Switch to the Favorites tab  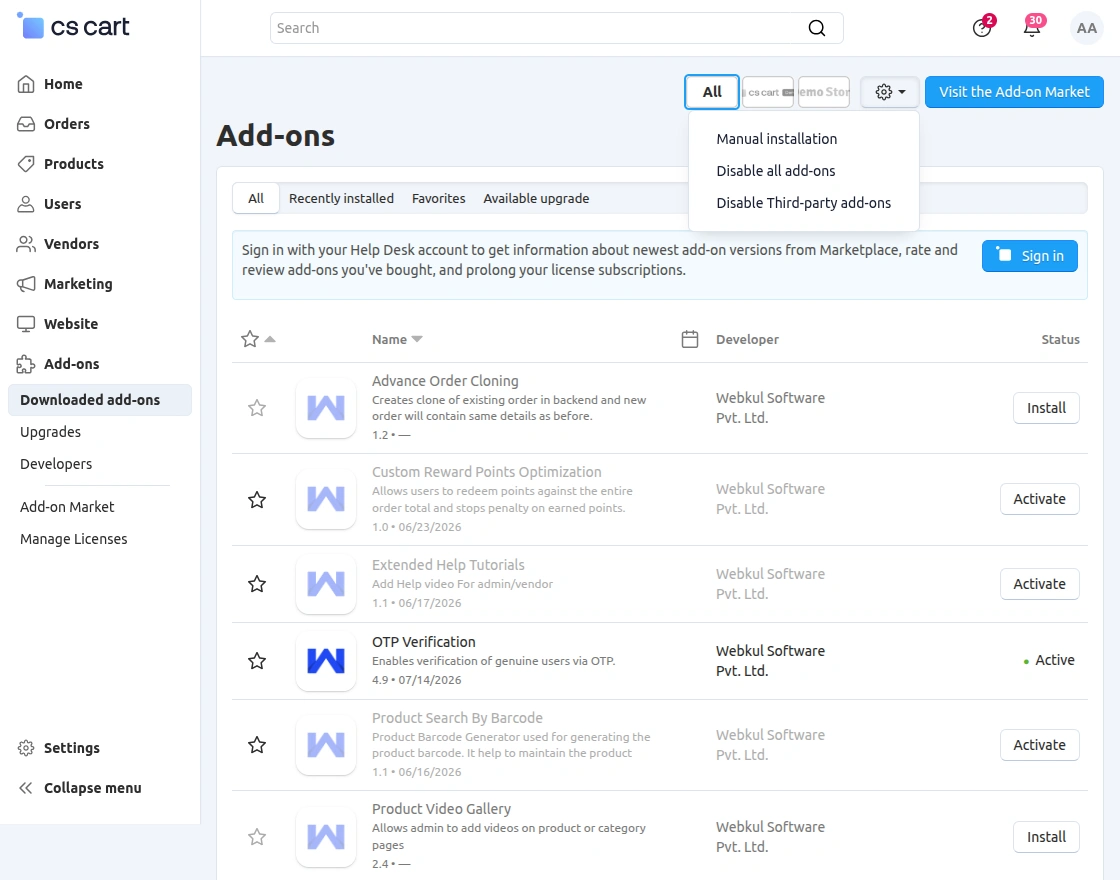439,199
